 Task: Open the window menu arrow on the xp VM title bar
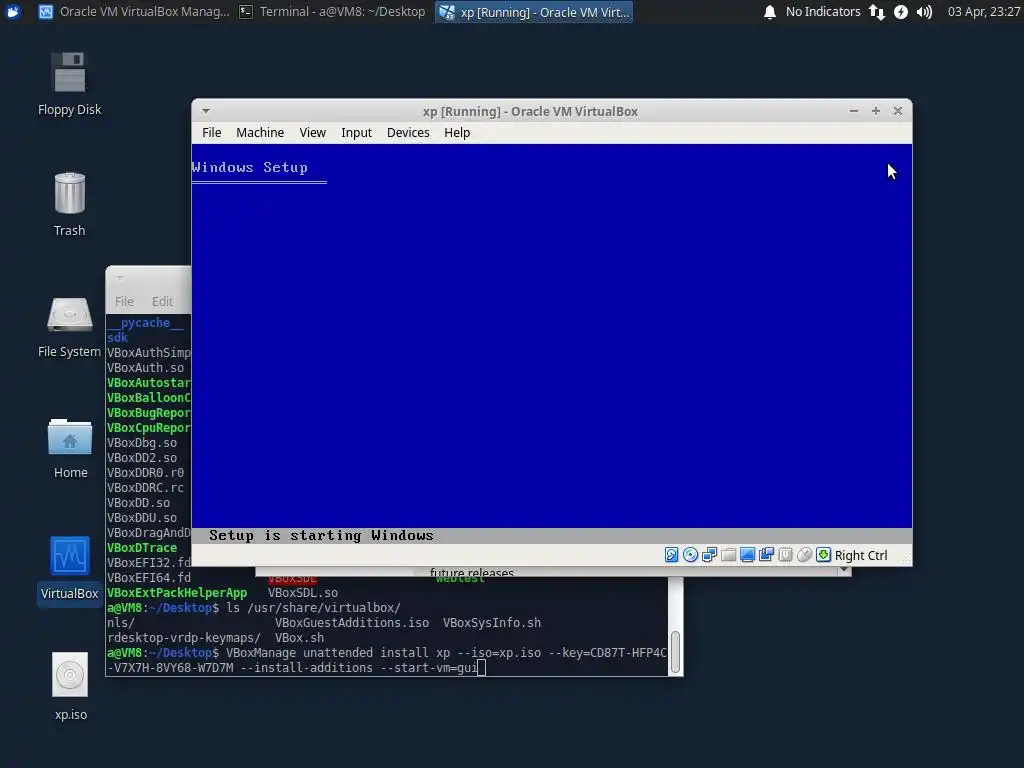pyautogui.click(x=206, y=111)
